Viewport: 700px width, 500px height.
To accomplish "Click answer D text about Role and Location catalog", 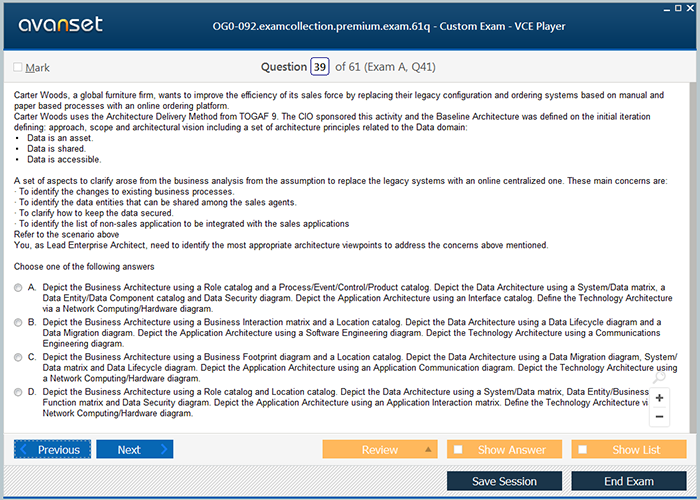I will [346, 402].
